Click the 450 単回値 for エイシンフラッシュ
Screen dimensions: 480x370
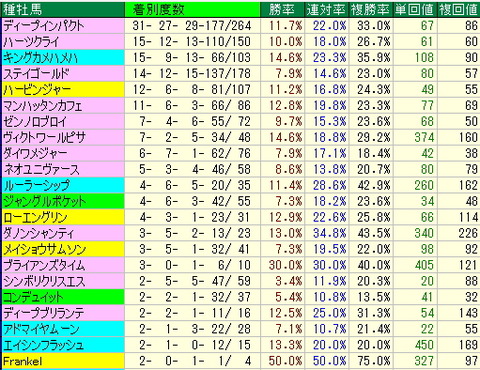[424, 345]
